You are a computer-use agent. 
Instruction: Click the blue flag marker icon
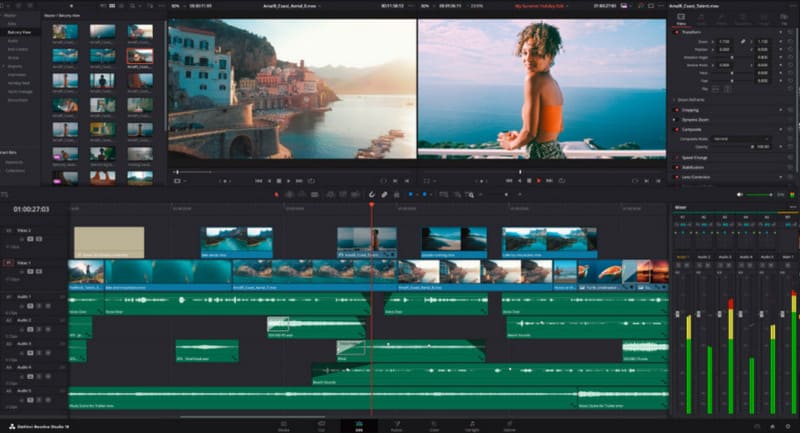(411, 194)
